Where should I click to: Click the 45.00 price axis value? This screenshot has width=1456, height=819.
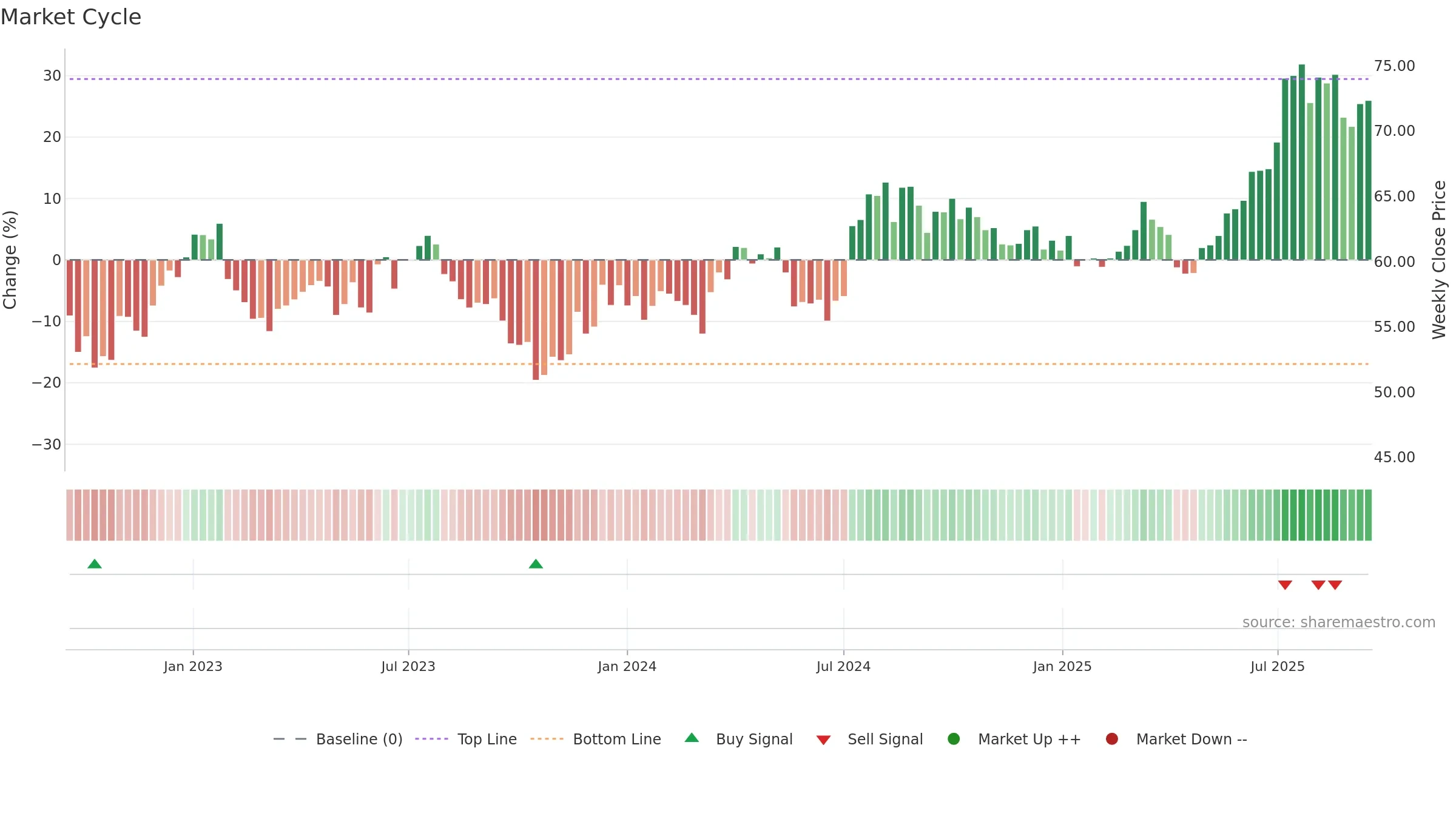[x=1395, y=457]
